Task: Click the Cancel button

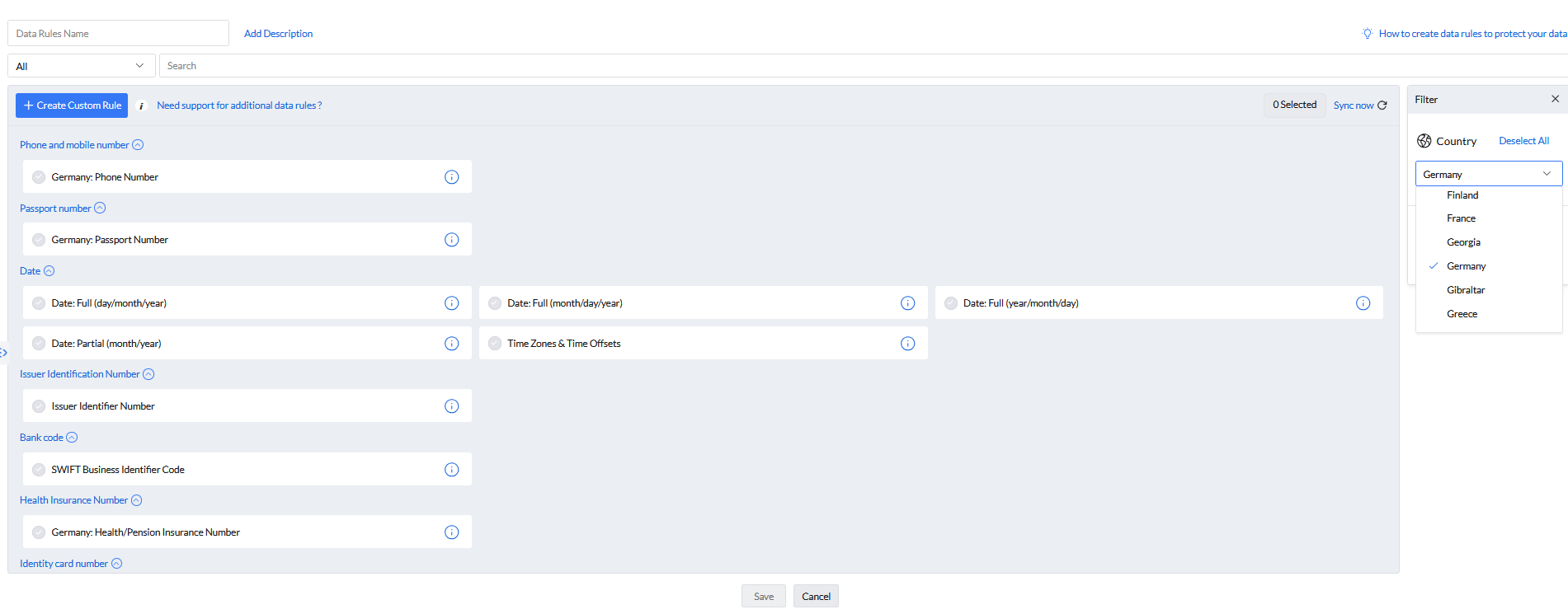Action: click(x=816, y=597)
